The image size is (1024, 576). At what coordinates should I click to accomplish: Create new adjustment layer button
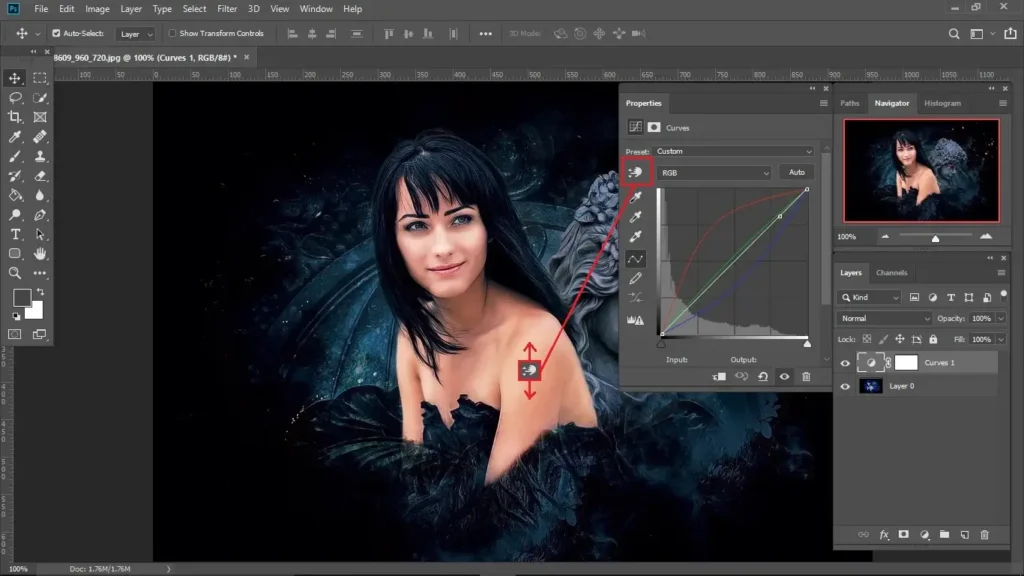pyautogui.click(x=924, y=535)
